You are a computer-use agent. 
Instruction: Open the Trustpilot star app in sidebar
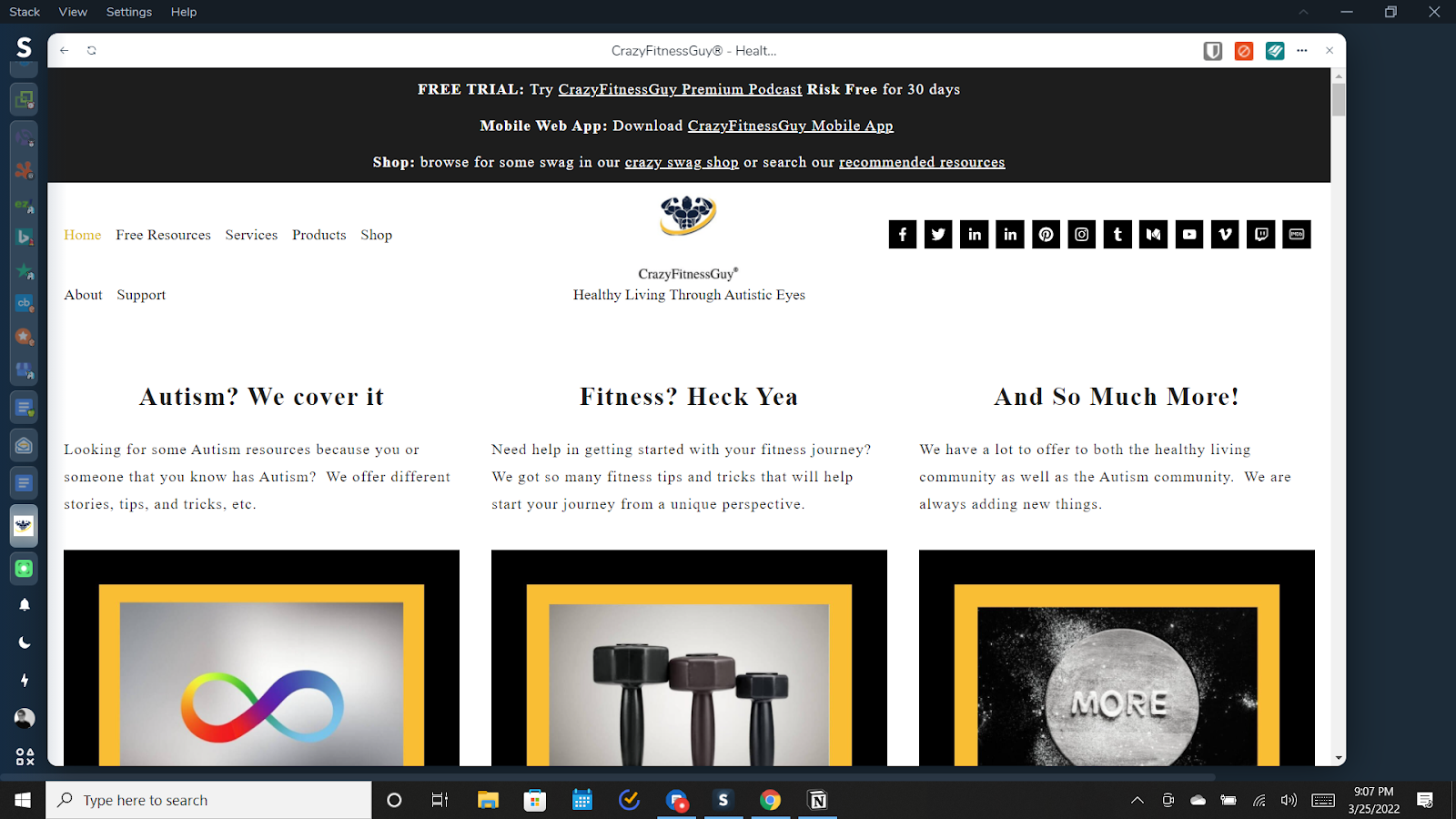[25, 271]
